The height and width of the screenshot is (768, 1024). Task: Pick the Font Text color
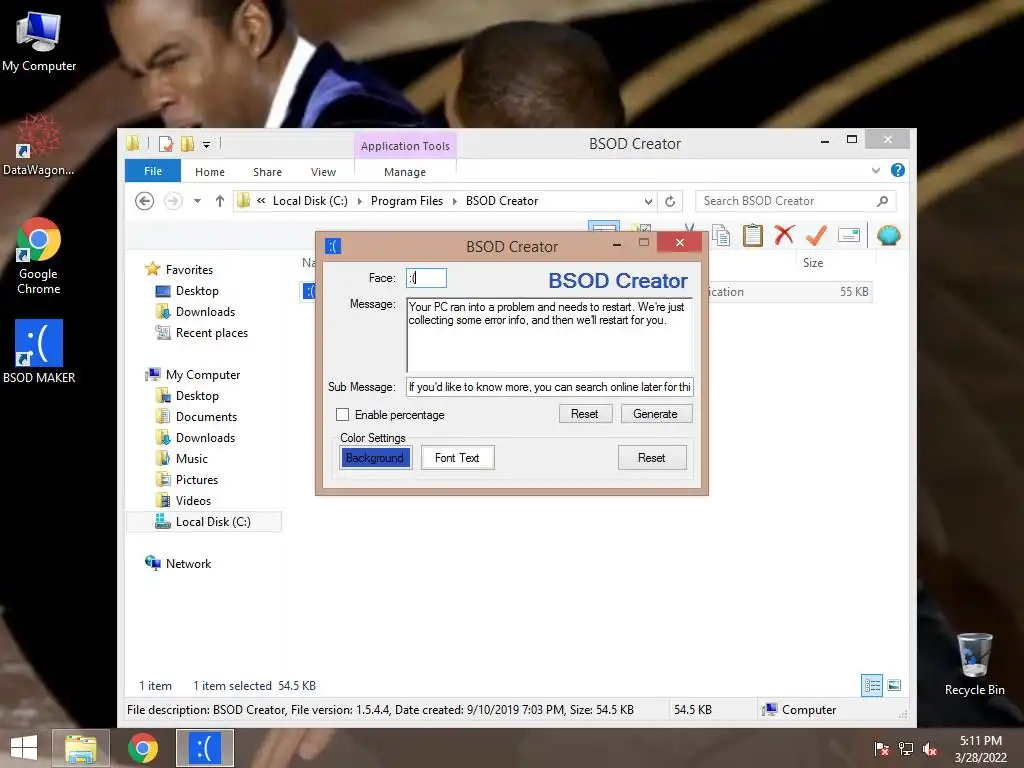(x=457, y=458)
